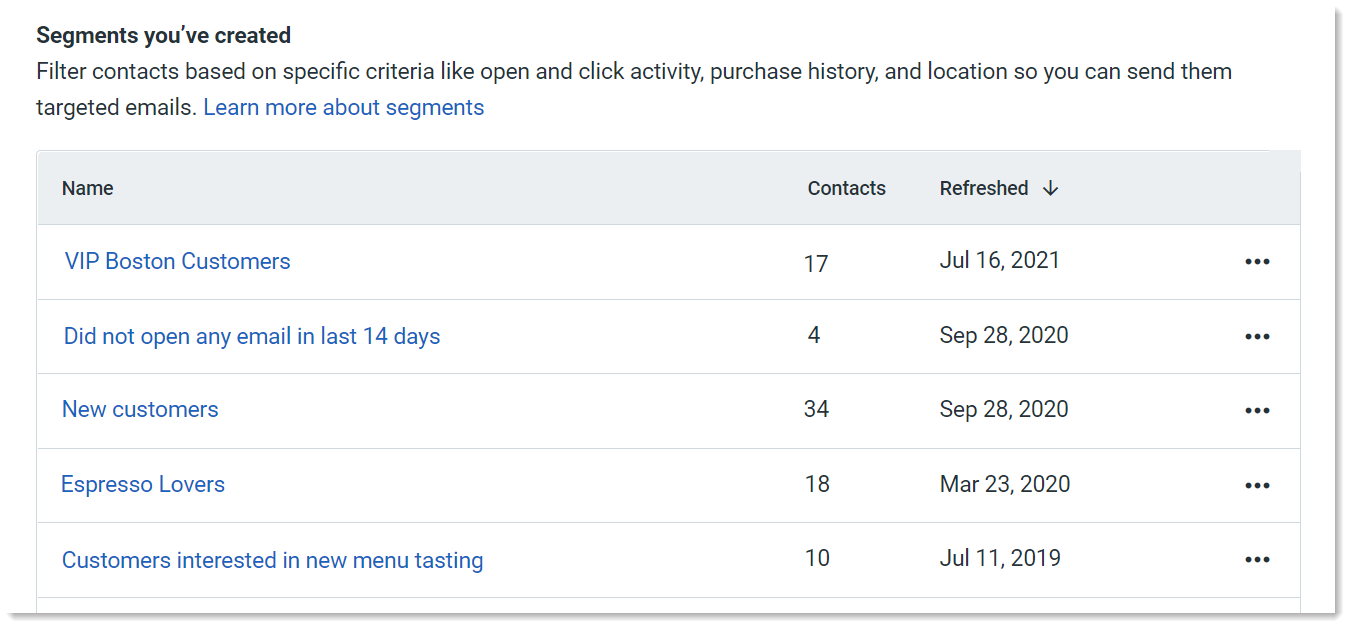Open more options for New customers segment
This screenshot has height=628, width=1350.
[1257, 411]
